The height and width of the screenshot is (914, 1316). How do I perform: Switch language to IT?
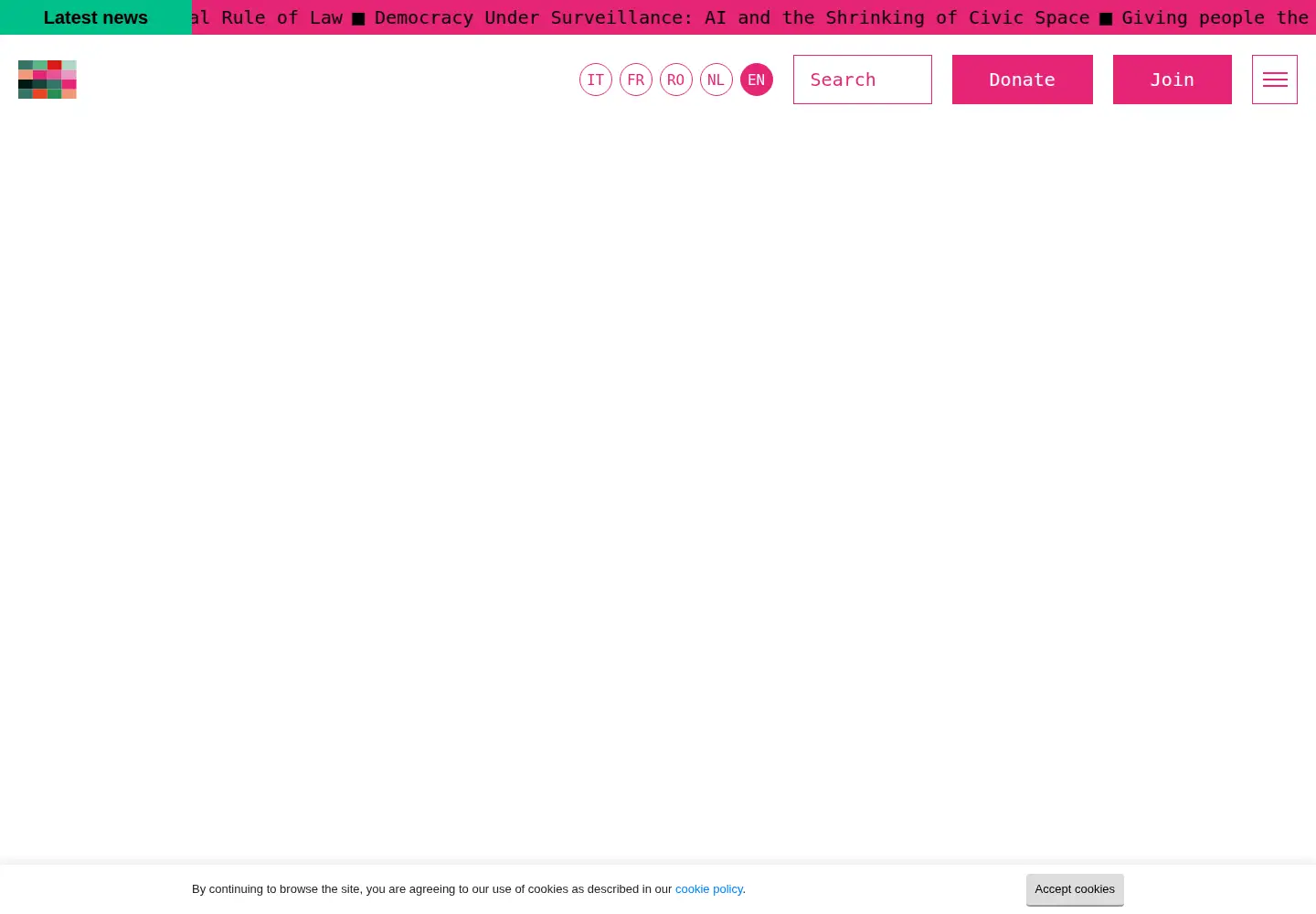pos(596,80)
